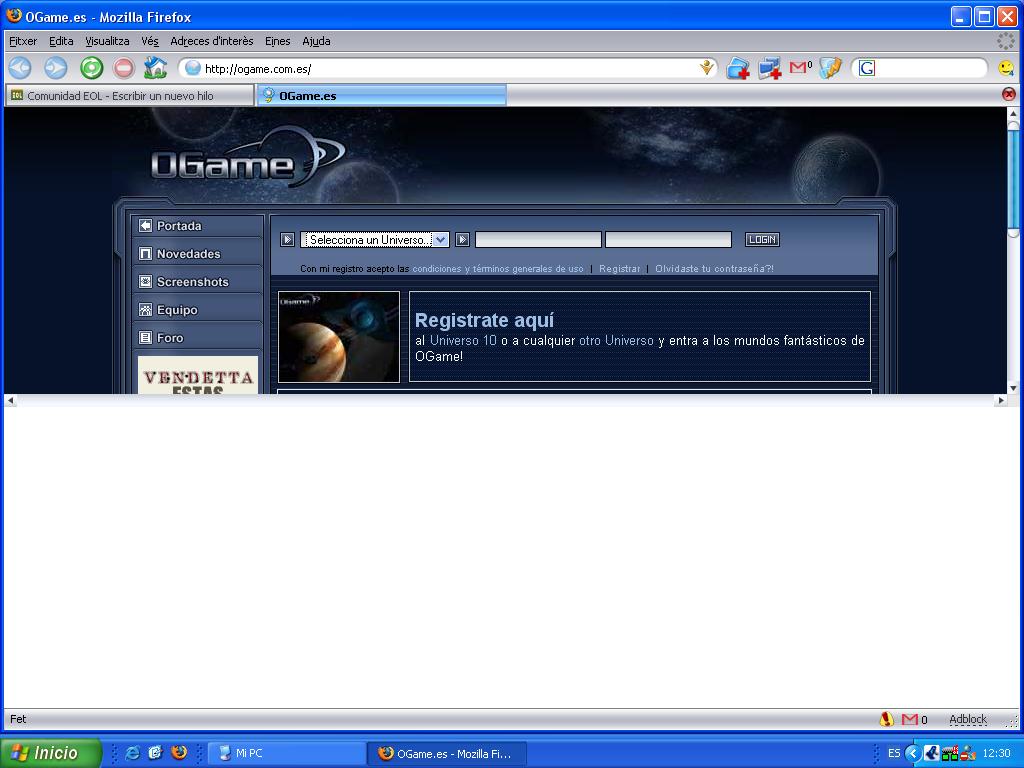
Task: Open condiciones y términos generales de uso link
Action: click(498, 268)
